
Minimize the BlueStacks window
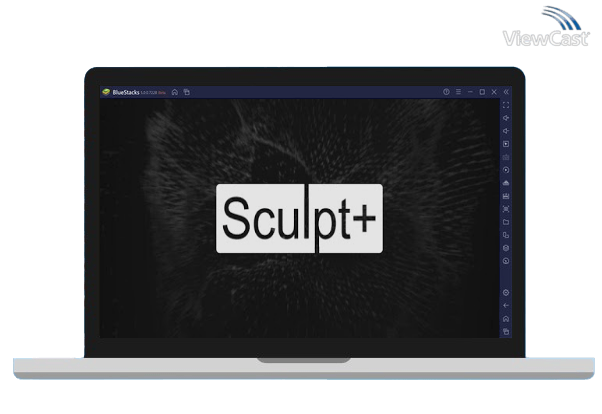(x=470, y=92)
